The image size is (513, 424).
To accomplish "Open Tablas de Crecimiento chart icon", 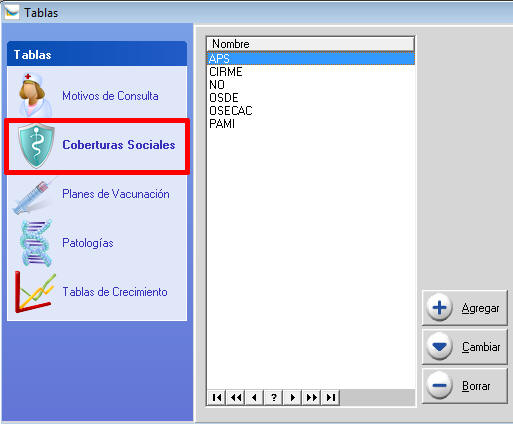I will [x=35, y=292].
